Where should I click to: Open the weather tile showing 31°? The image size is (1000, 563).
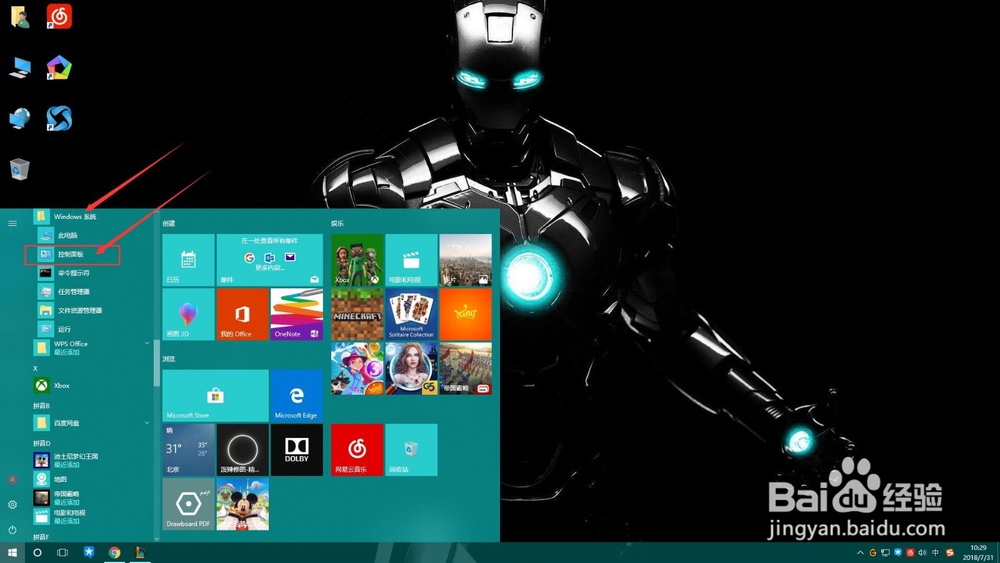(x=188, y=450)
